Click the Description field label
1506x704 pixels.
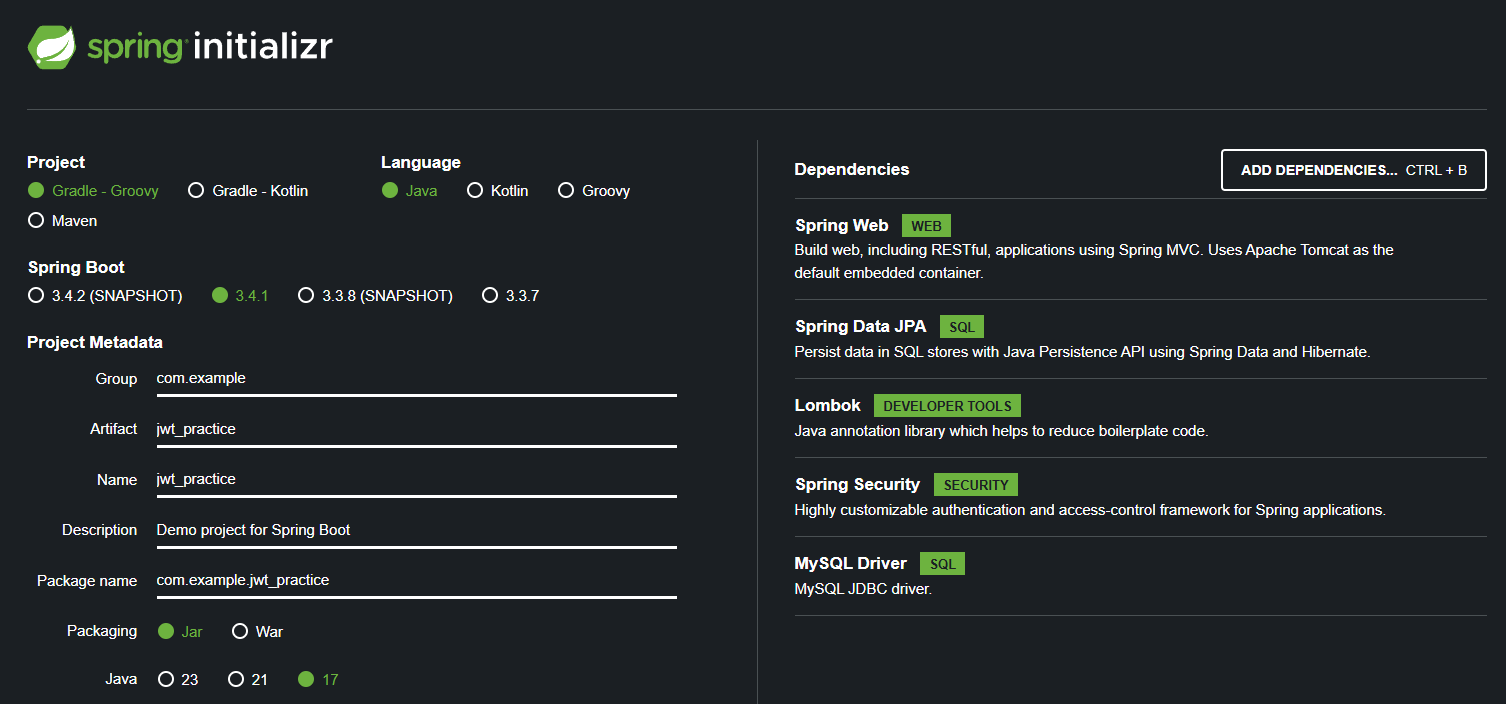coord(99,530)
